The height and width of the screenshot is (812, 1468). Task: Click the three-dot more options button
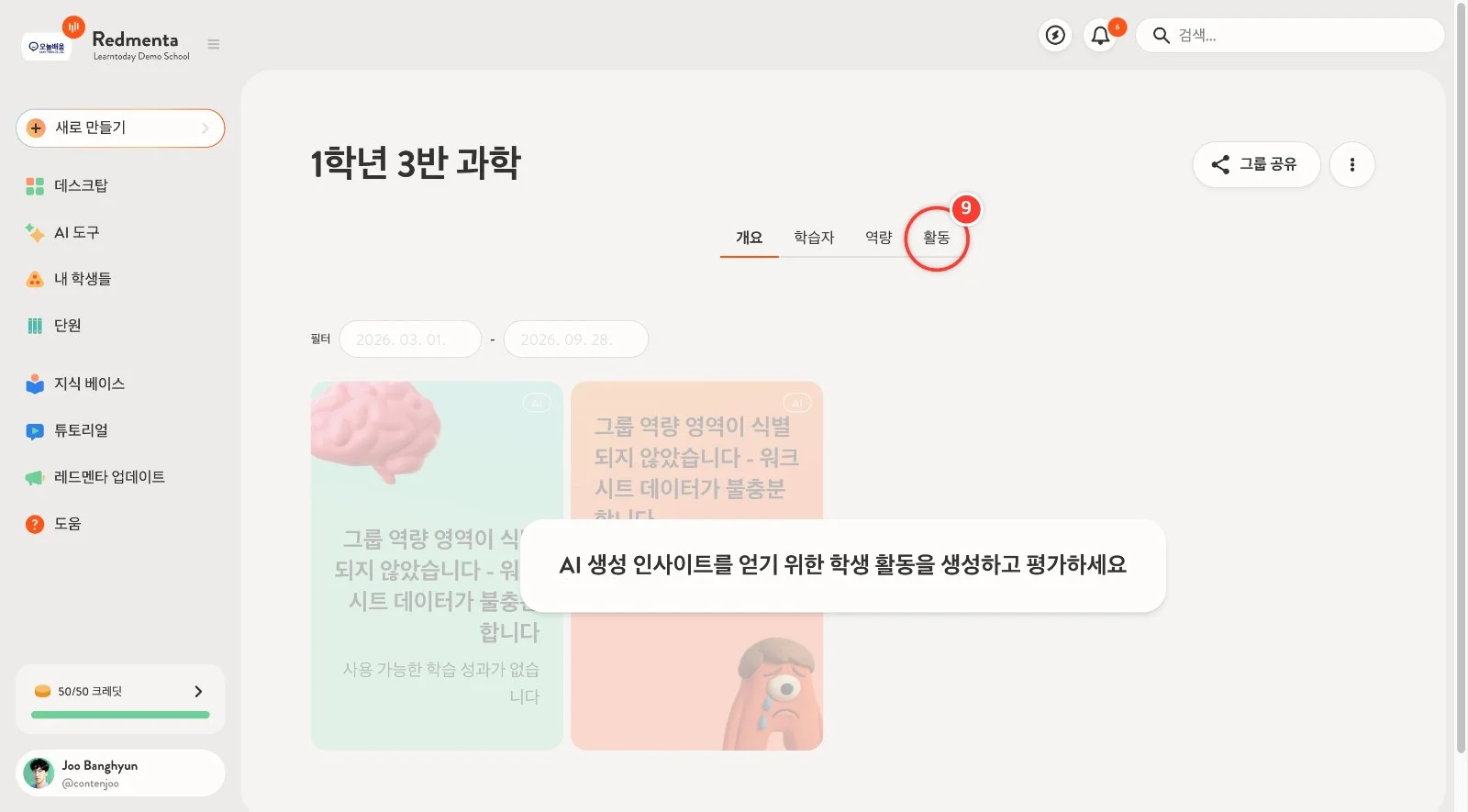pos(1351,164)
